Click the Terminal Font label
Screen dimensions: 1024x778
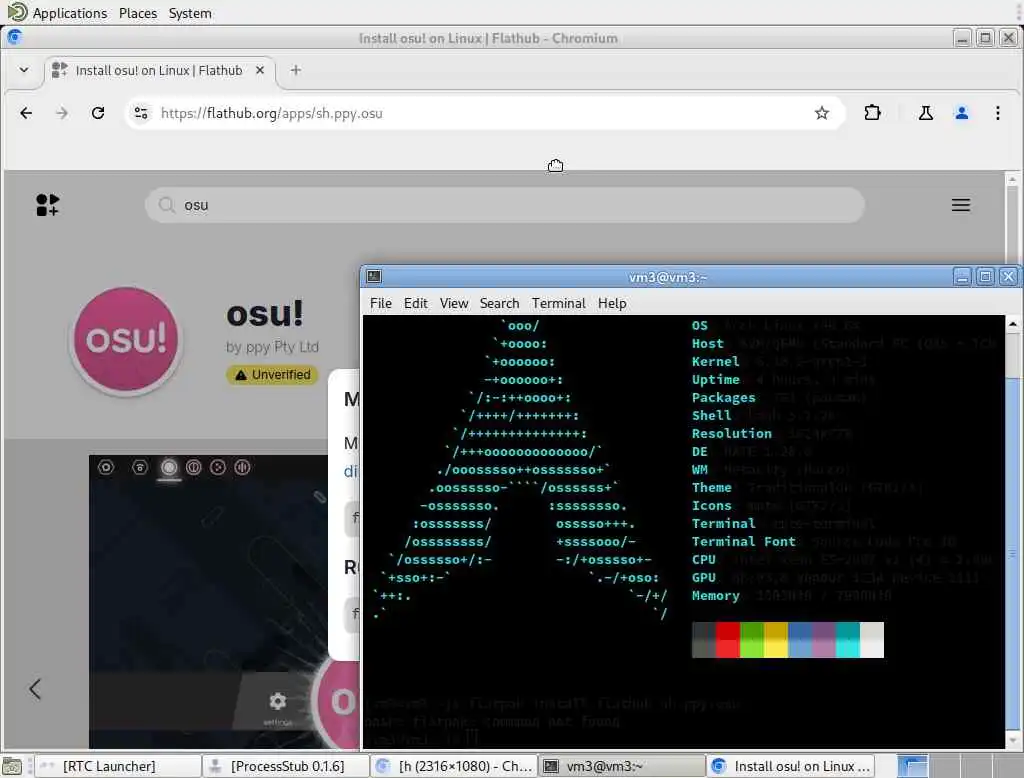(x=743, y=542)
